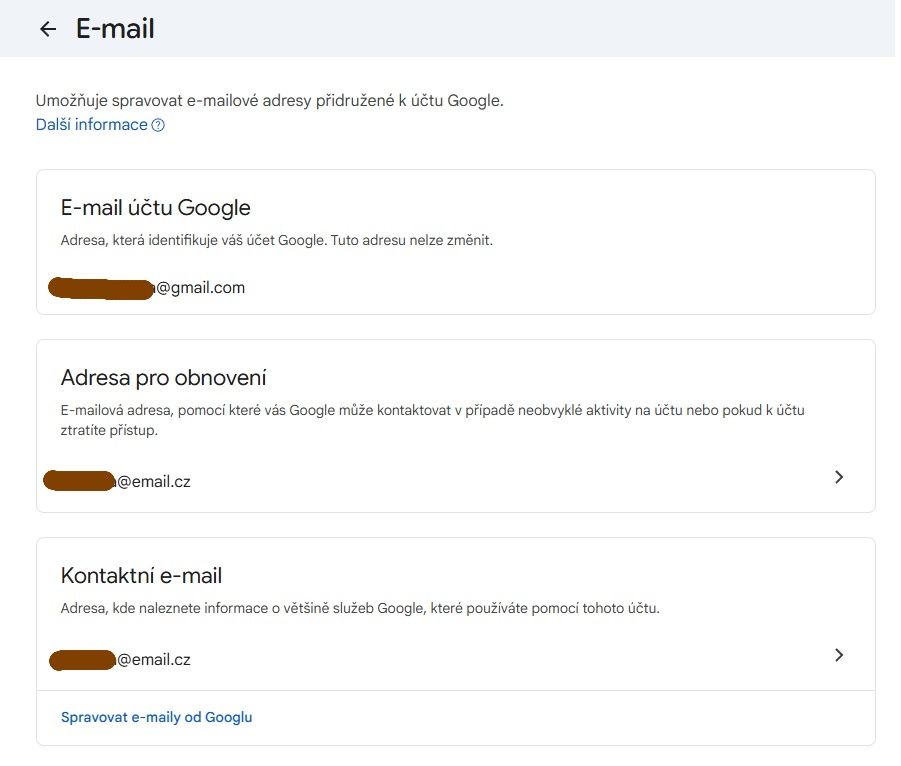Click the E-mail page title
Image resolution: width=901 pixels, height=766 pixels.
click(x=115, y=29)
